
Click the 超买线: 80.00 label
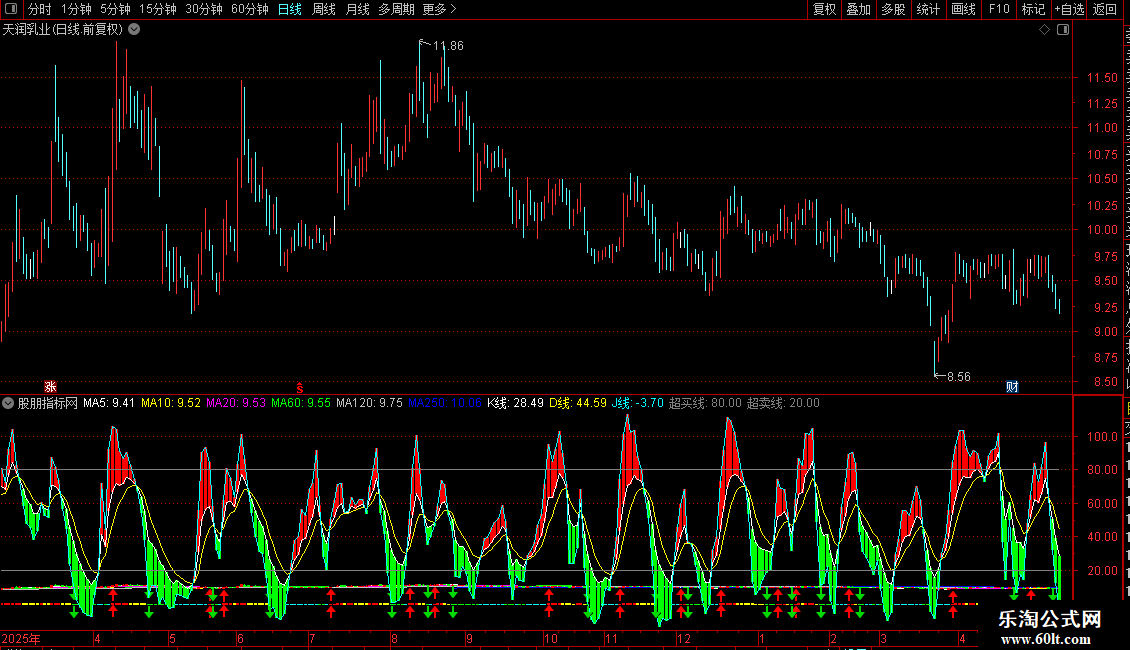(705, 403)
